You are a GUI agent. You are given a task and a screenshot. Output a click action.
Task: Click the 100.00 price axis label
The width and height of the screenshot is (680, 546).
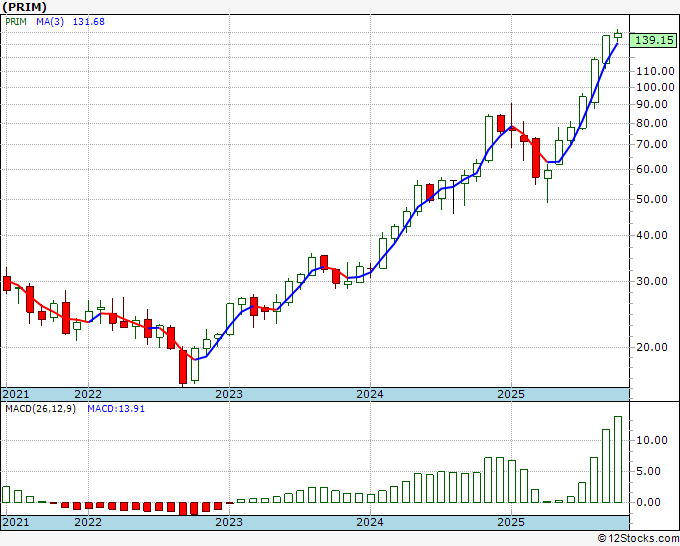[655, 87]
